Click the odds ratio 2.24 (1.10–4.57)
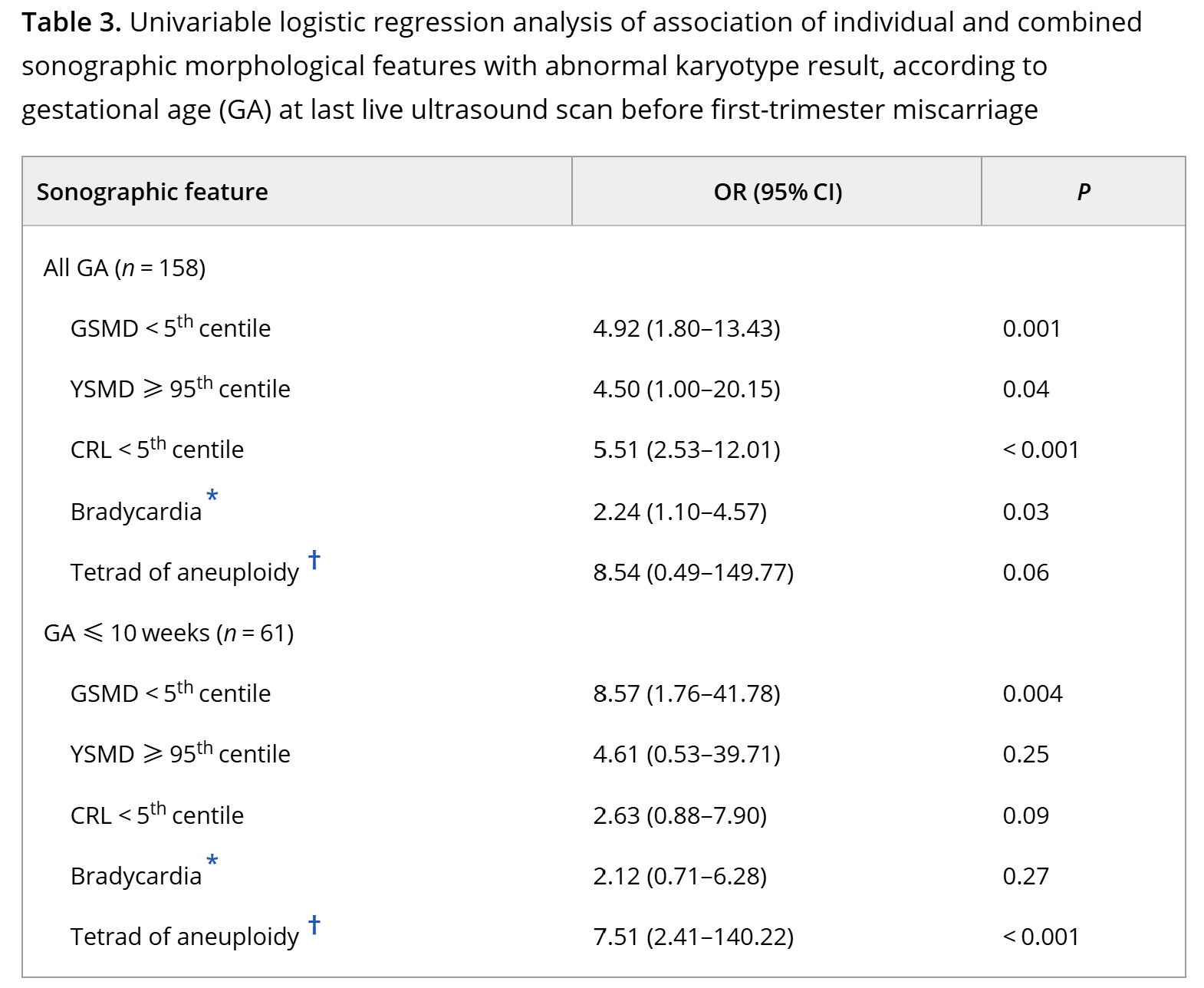This screenshot has width=1204, height=988. tap(679, 512)
